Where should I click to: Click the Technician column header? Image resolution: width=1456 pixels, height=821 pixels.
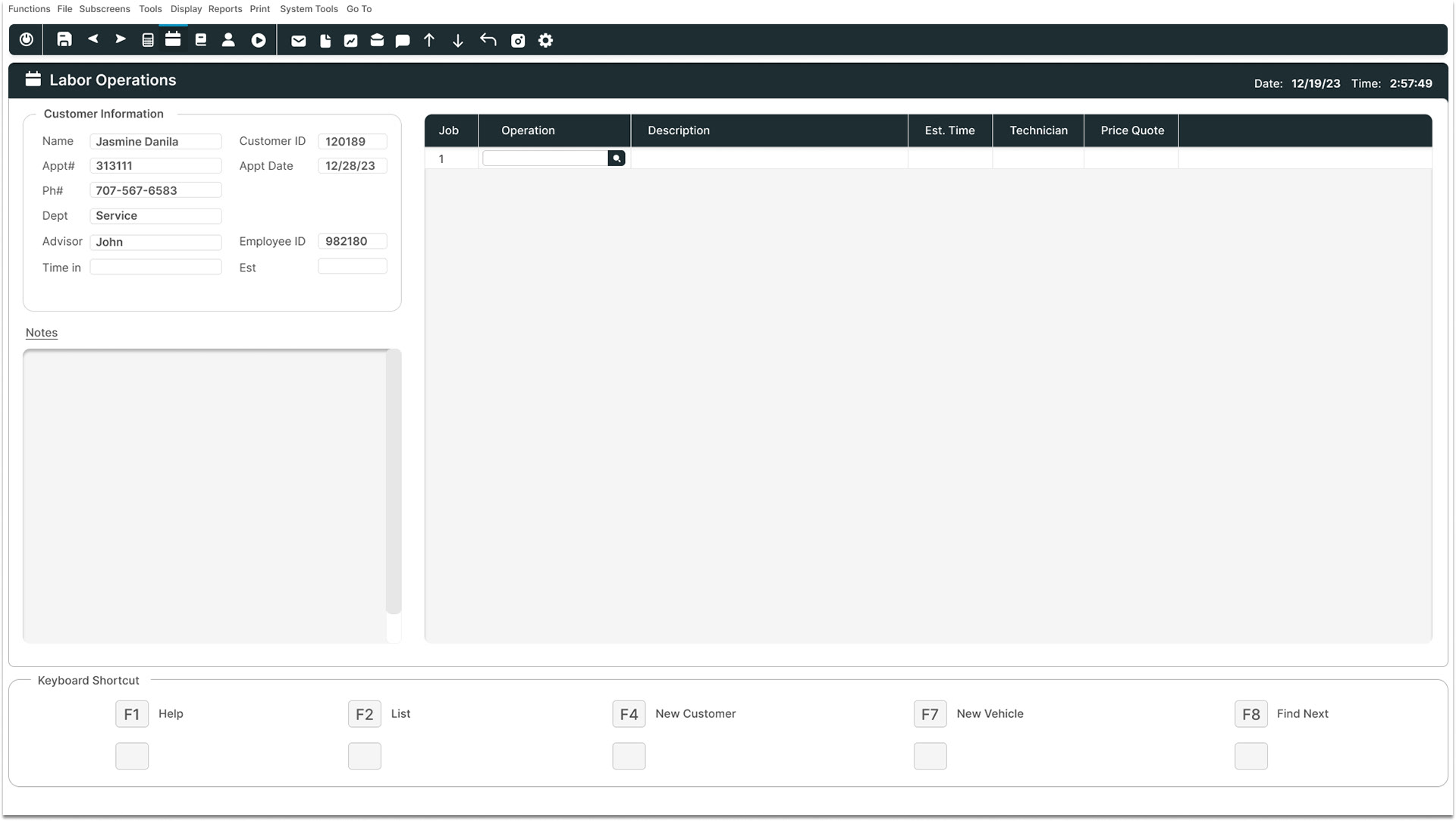(x=1039, y=130)
